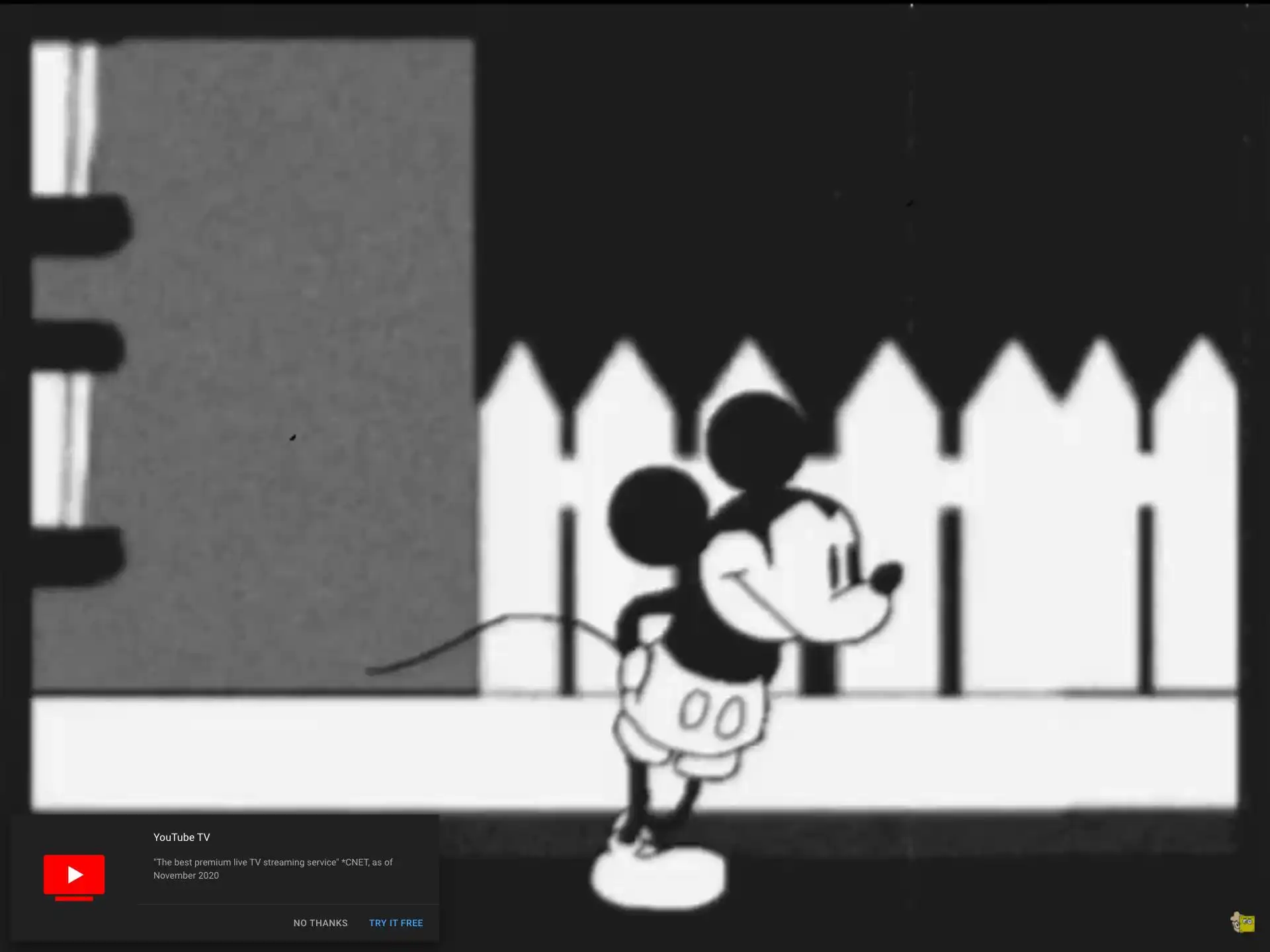Click the red bar under TV logo
The width and height of the screenshot is (1270, 952).
click(74, 898)
